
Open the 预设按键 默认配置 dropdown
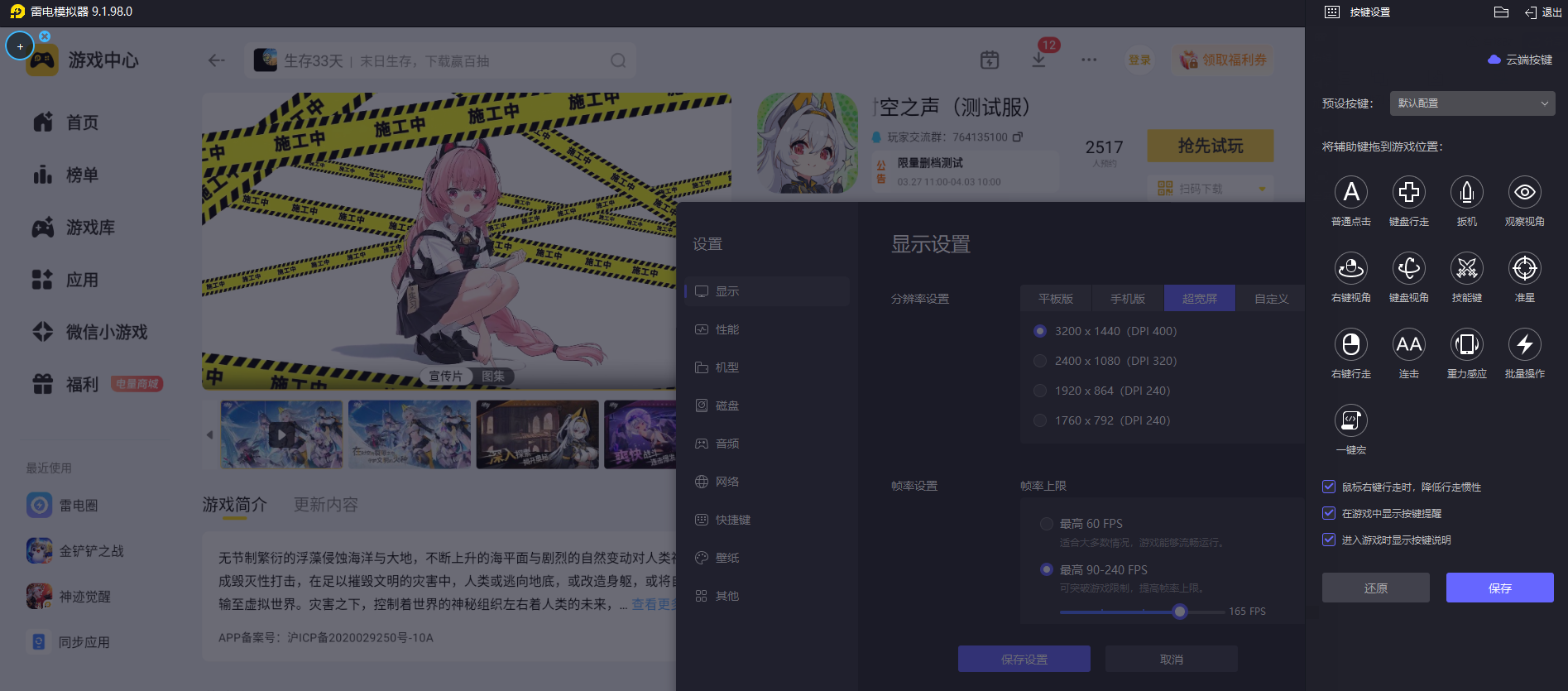1473,103
